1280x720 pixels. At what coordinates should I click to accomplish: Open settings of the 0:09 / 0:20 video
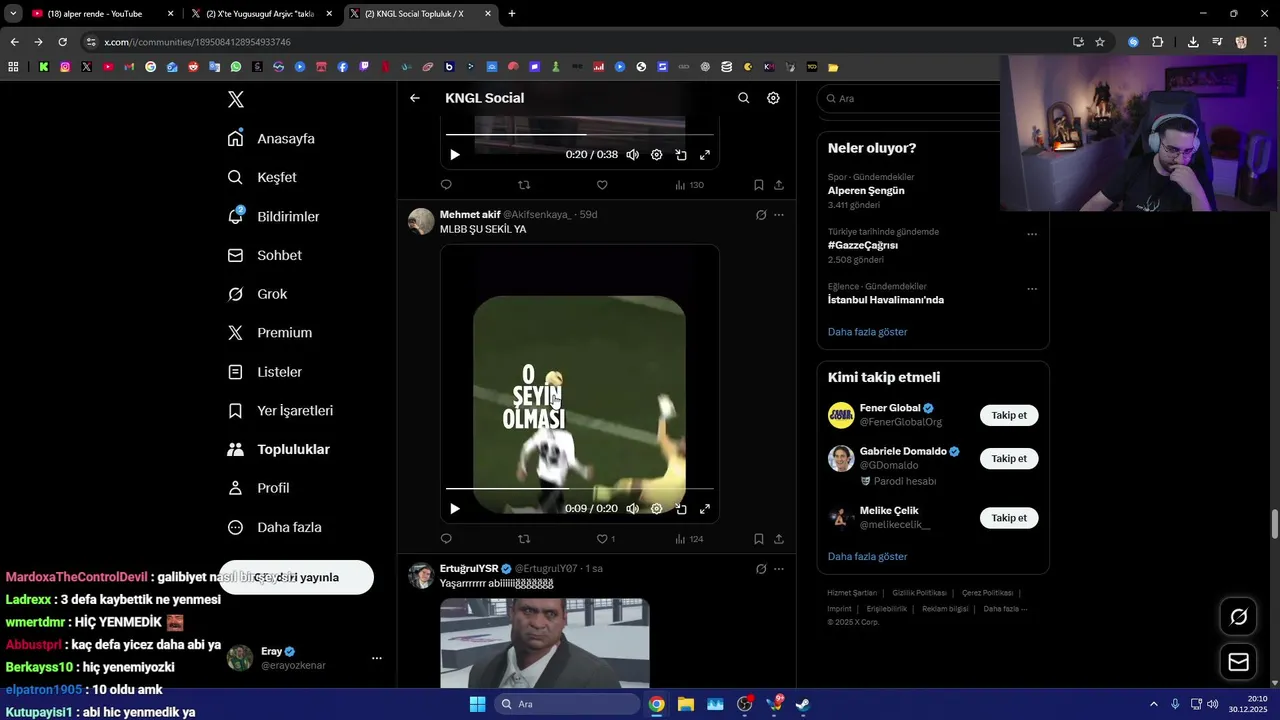656,509
